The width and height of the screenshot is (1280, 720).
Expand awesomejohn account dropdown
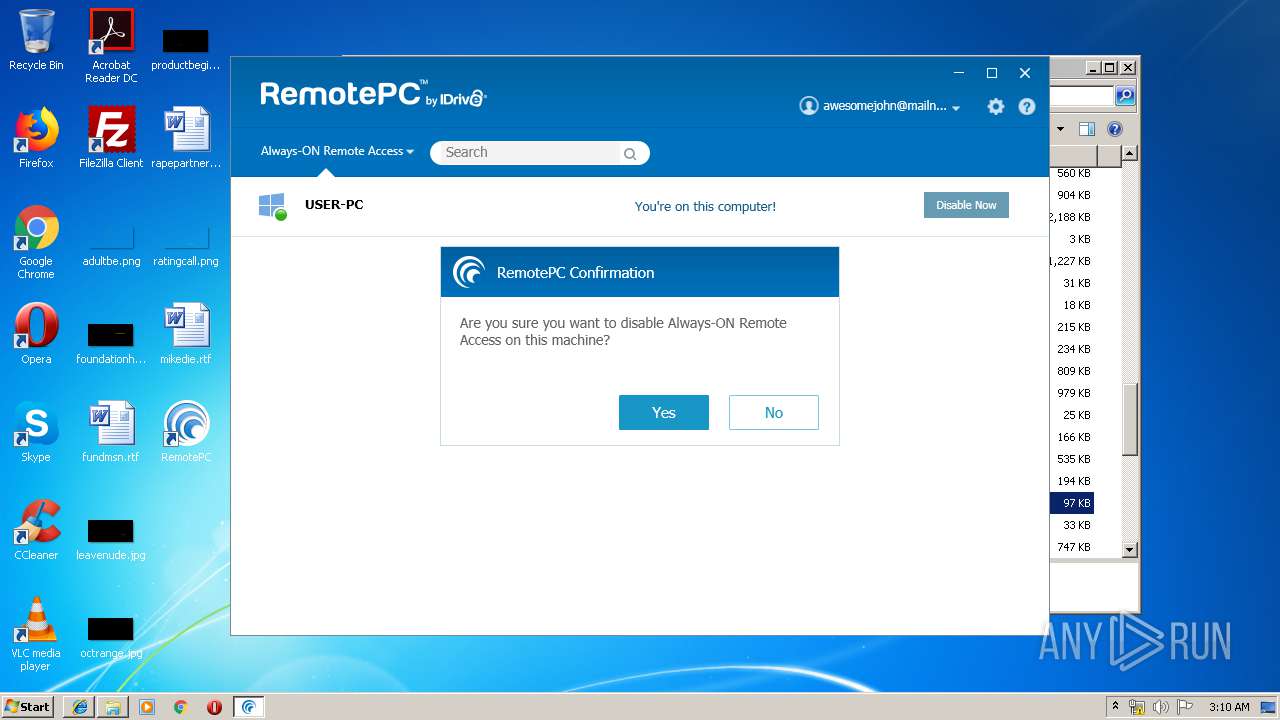click(x=956, y=108)
